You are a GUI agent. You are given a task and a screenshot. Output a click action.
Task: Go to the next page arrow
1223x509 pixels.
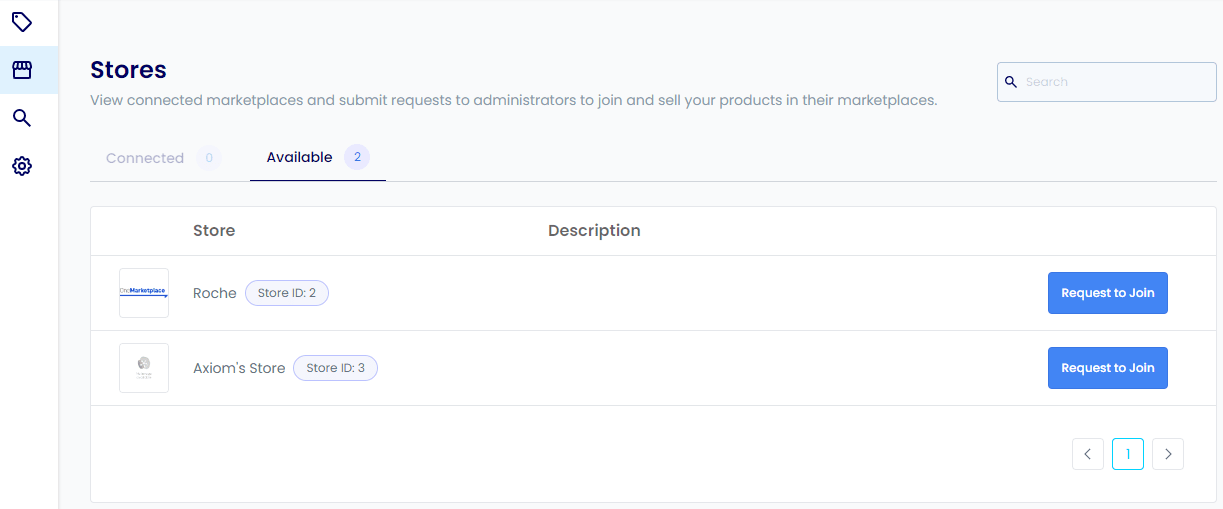pyautogui.click(x=1168, y=454)
